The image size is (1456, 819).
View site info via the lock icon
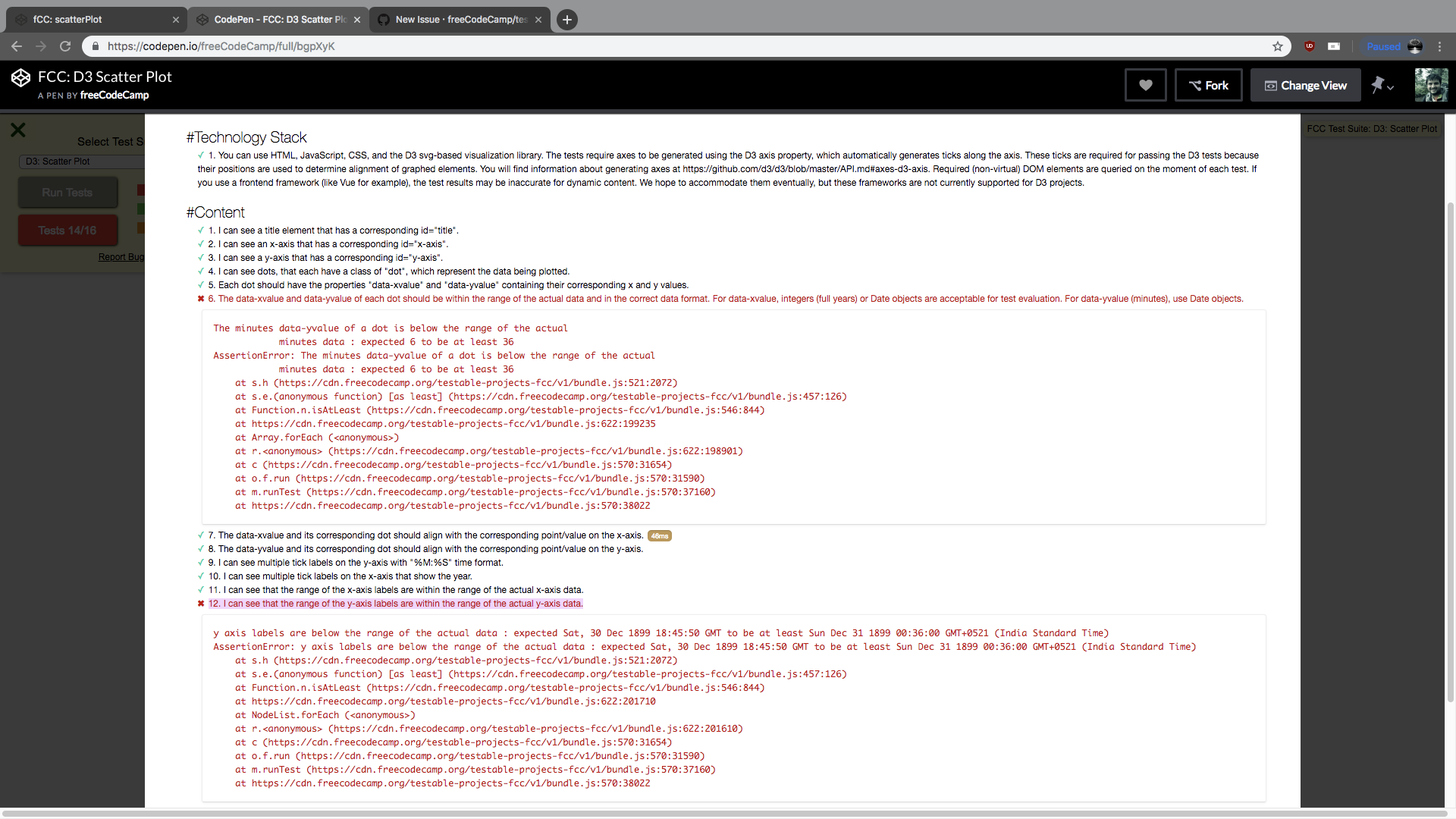click(95, 46)
